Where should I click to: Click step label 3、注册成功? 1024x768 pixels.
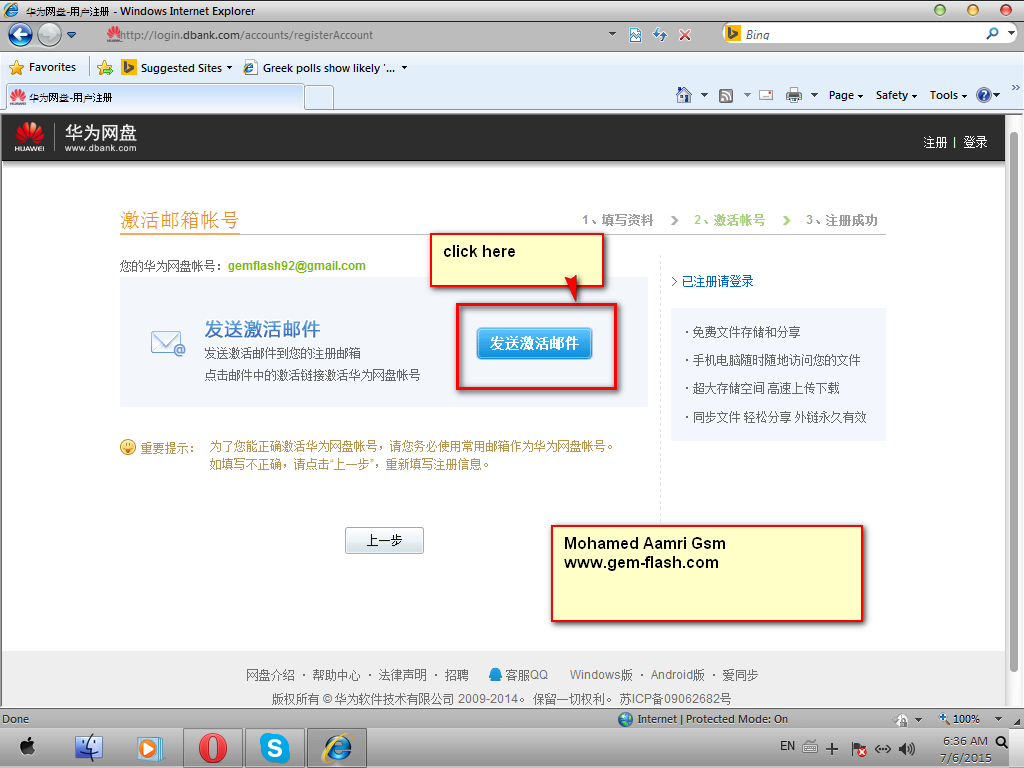click(842, 220)
